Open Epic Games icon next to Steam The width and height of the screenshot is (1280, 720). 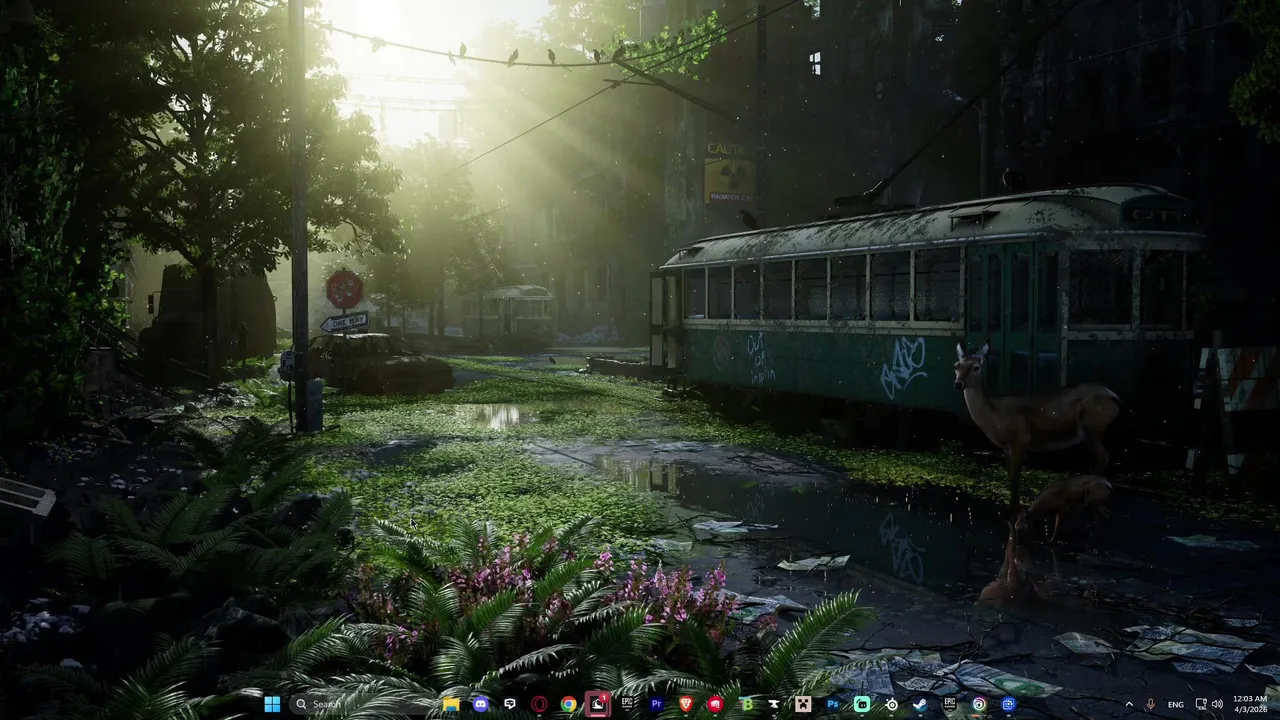point(949,704)
